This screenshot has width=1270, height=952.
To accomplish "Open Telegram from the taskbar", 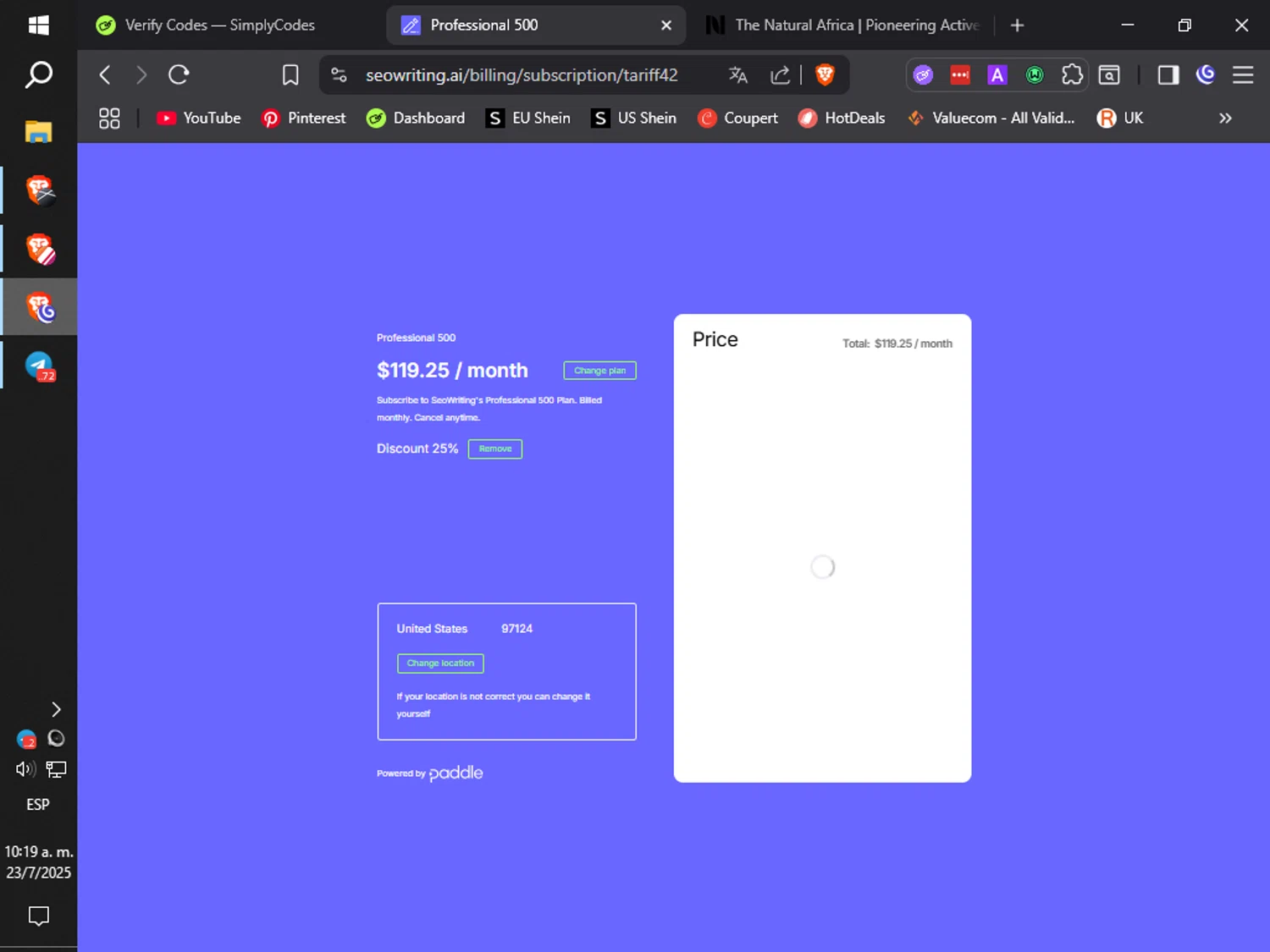I will coord(39,366).
